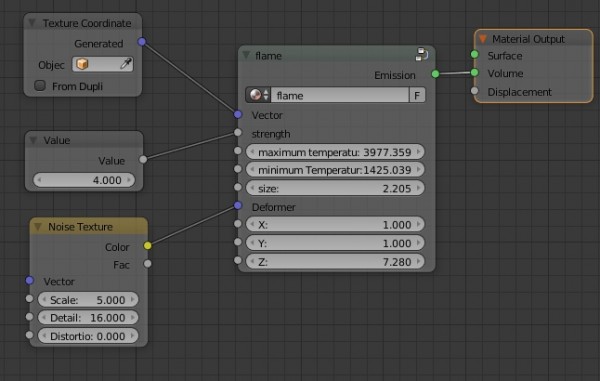The image size is (600, 381).
Task: Edit the minimum Temperature field
Action: pos(335,169)
